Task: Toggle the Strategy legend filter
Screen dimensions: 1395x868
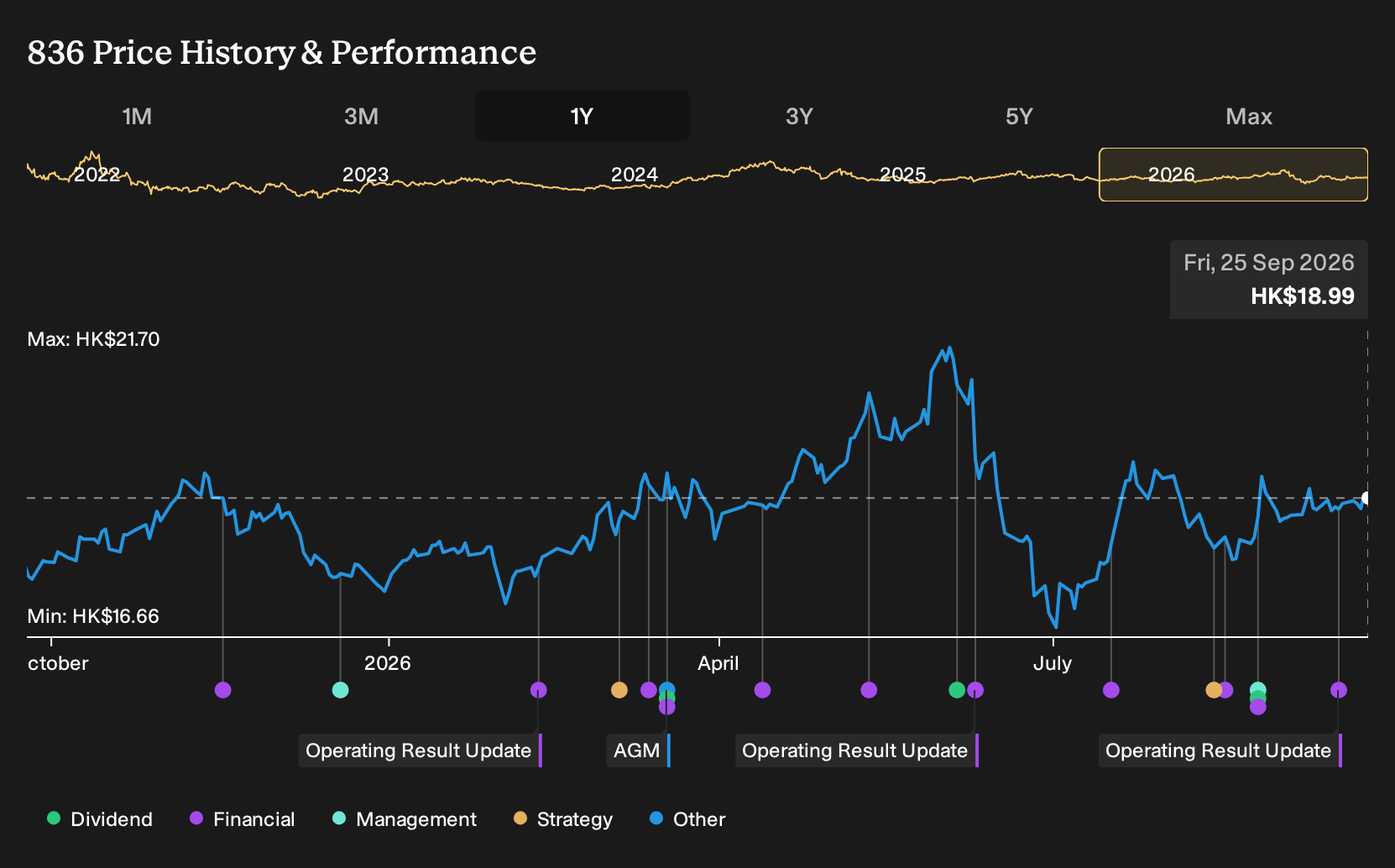Action: tap(563, 818)
